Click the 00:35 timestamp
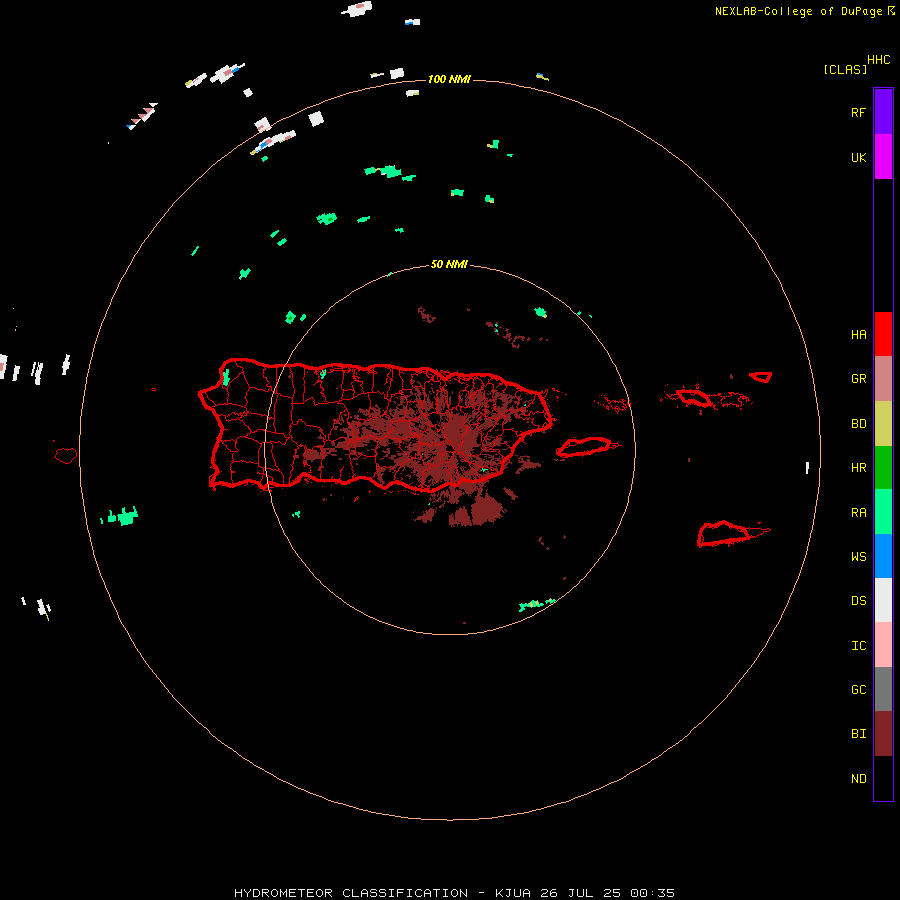The width and height of the screenshot is (900, 900). click(x=652, y=893)
